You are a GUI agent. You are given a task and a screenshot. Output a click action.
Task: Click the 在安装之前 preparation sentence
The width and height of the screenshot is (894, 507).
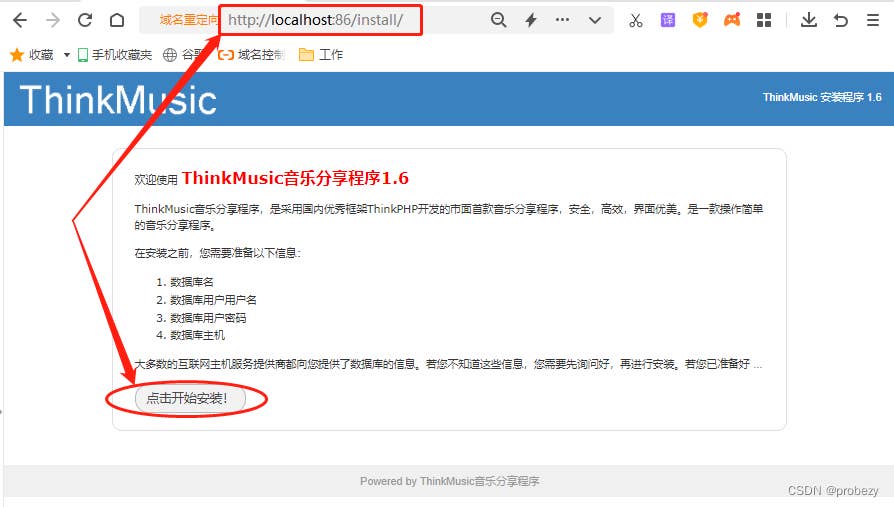[218, 253]
